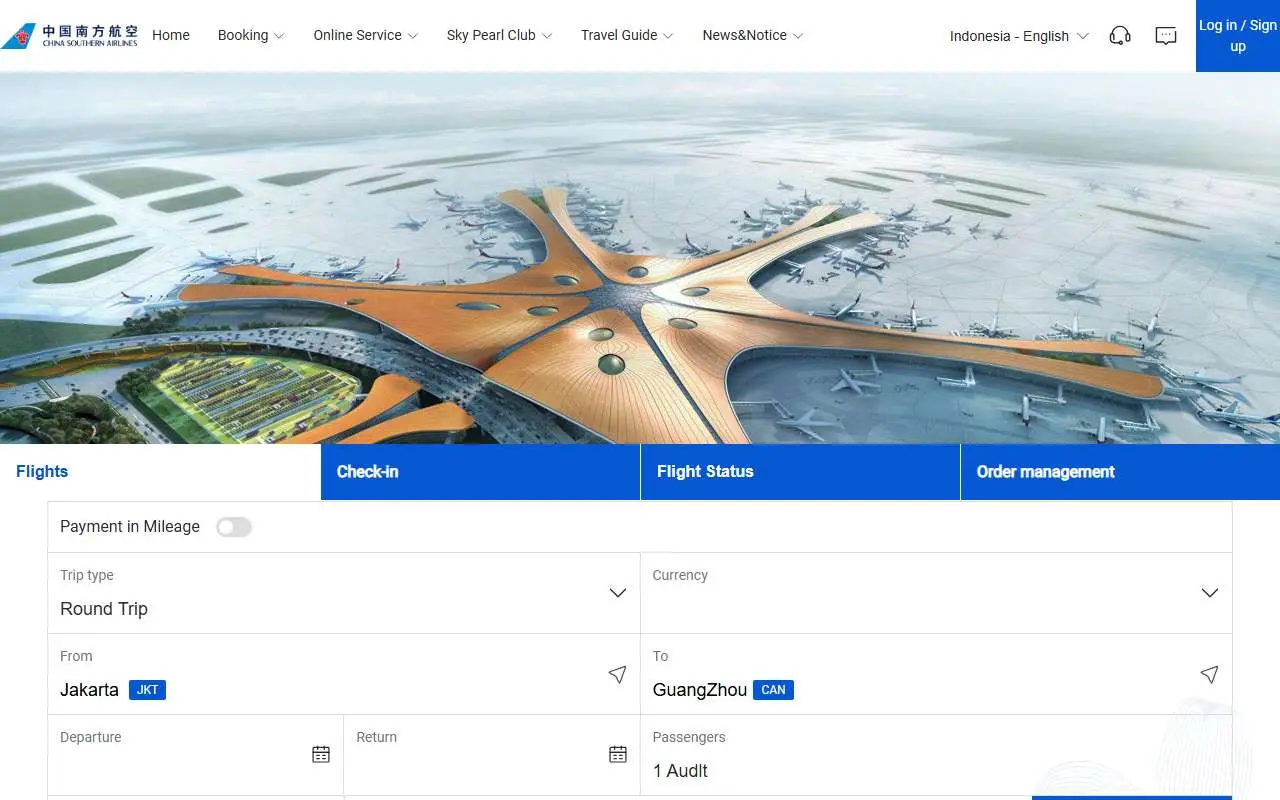Switch to the Order management tab
Viewport: 1280px width, 800px height.
pyautogui.click(x=1120, y=472)
